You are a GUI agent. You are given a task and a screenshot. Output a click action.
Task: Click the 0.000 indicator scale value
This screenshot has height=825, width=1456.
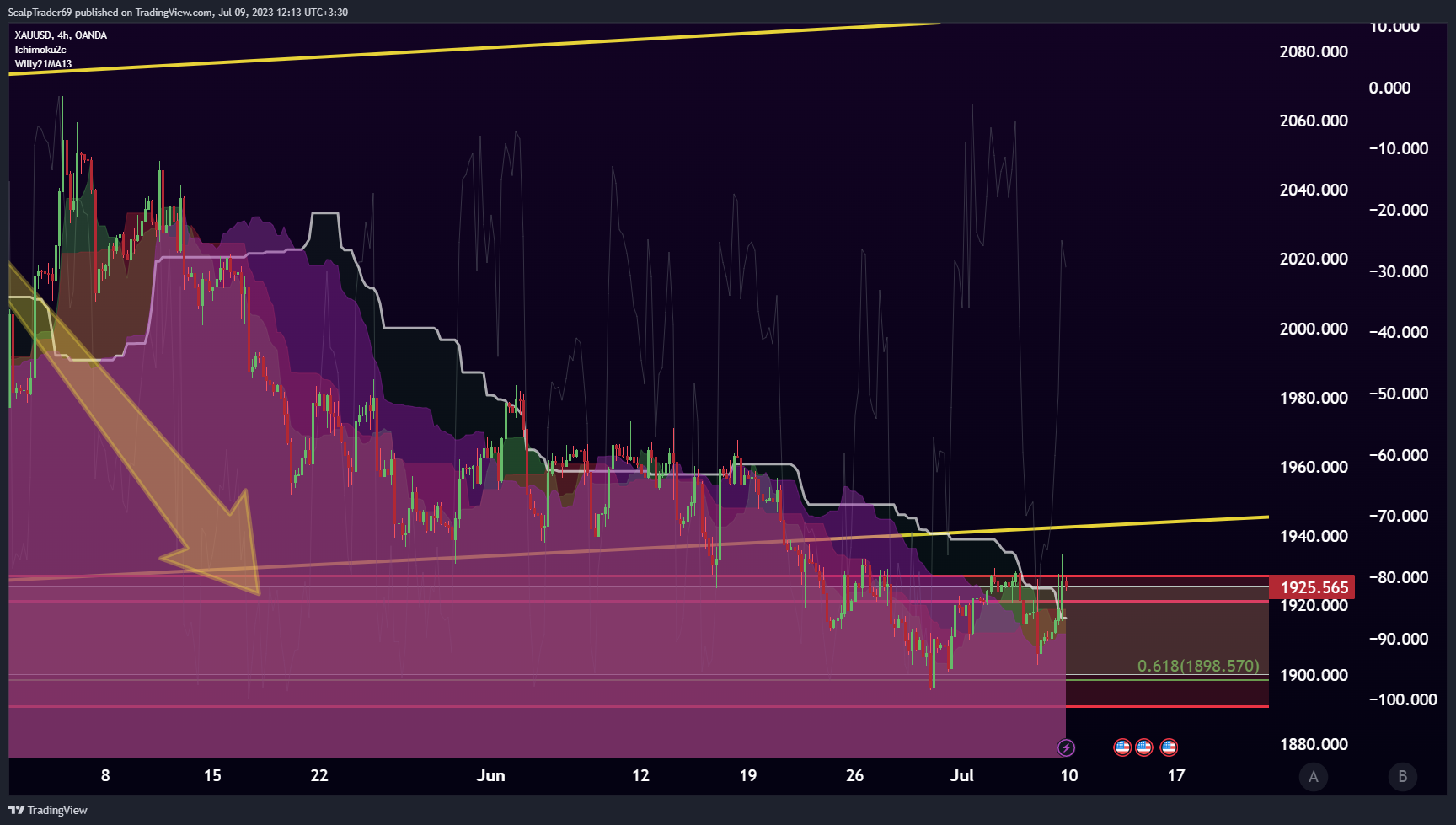(1389, 88)
